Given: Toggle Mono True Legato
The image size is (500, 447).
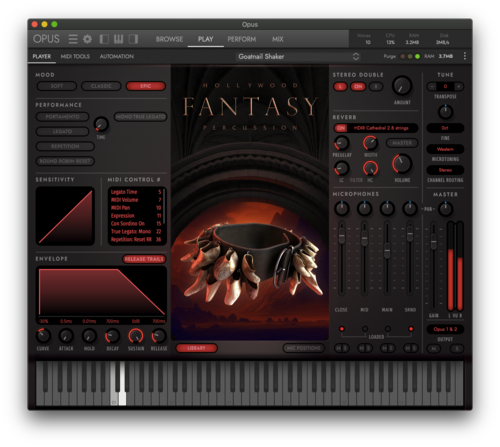Looking at the screenshot, I should (140, 117).
